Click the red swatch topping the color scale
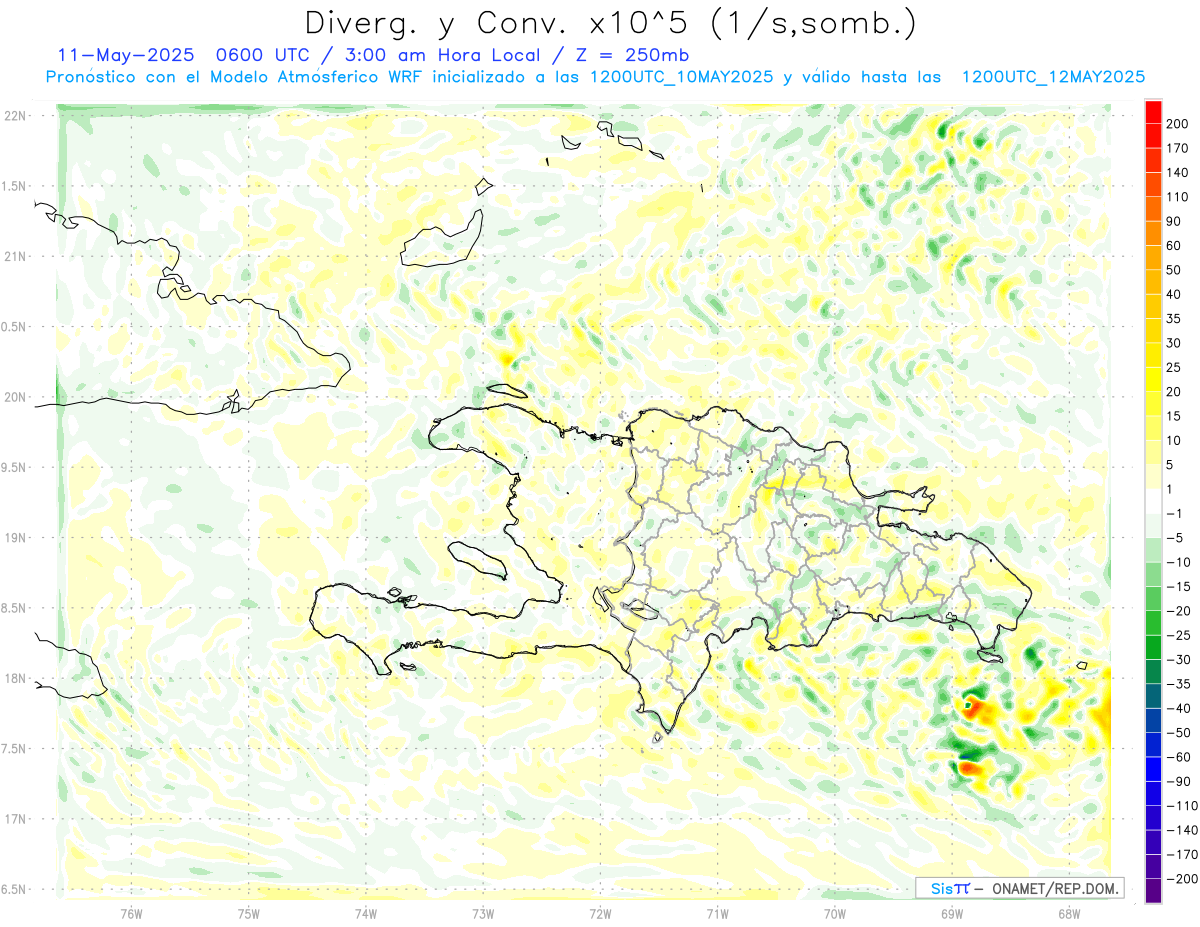This screenshot has width=1200, height=927. 1153,113
